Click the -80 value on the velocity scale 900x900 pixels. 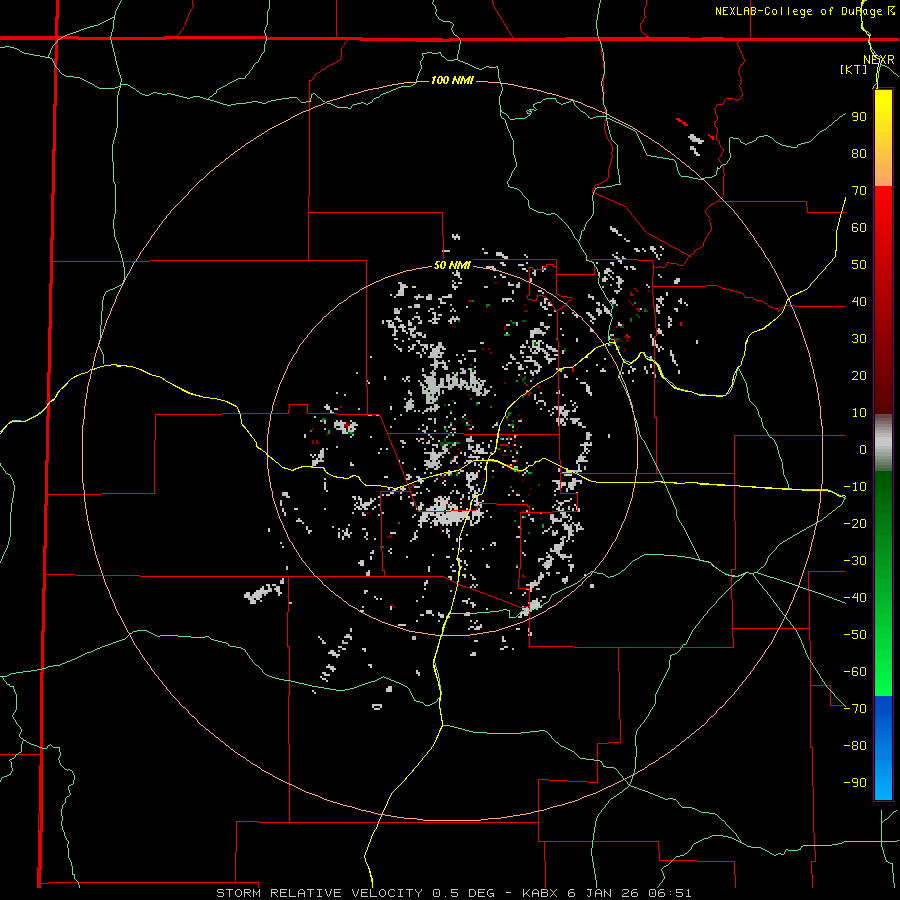coord(855,746)
